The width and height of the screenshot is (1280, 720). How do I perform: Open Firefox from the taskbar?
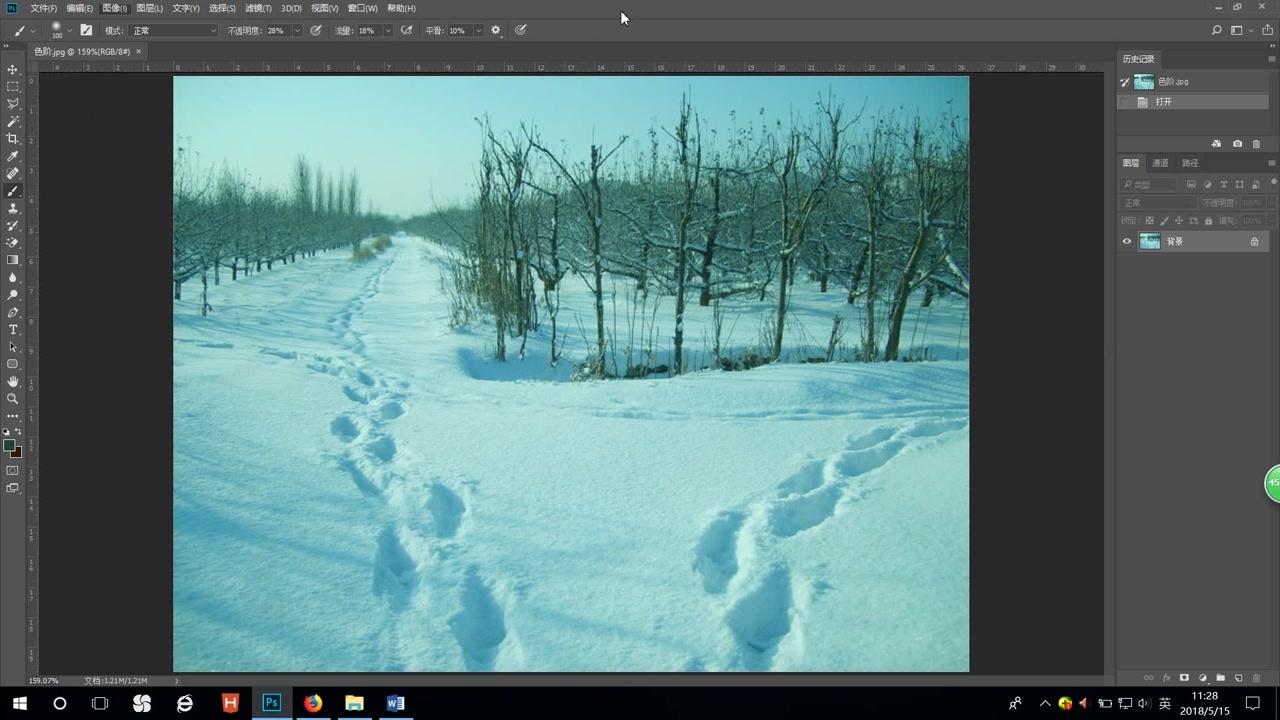pos(313,703)
